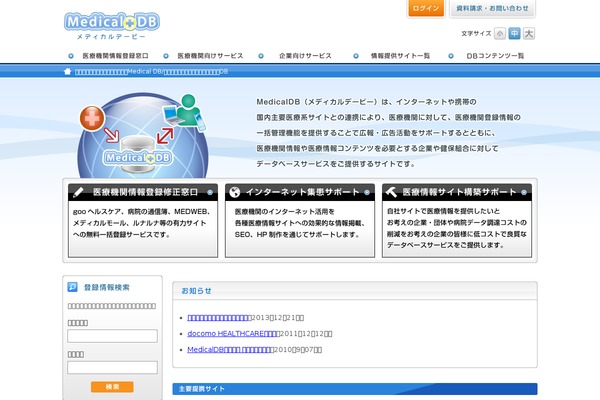The width and height of the screenshot is (600, 400).
Task: Click the お知らせ section heading
Action: click(196, 291)
